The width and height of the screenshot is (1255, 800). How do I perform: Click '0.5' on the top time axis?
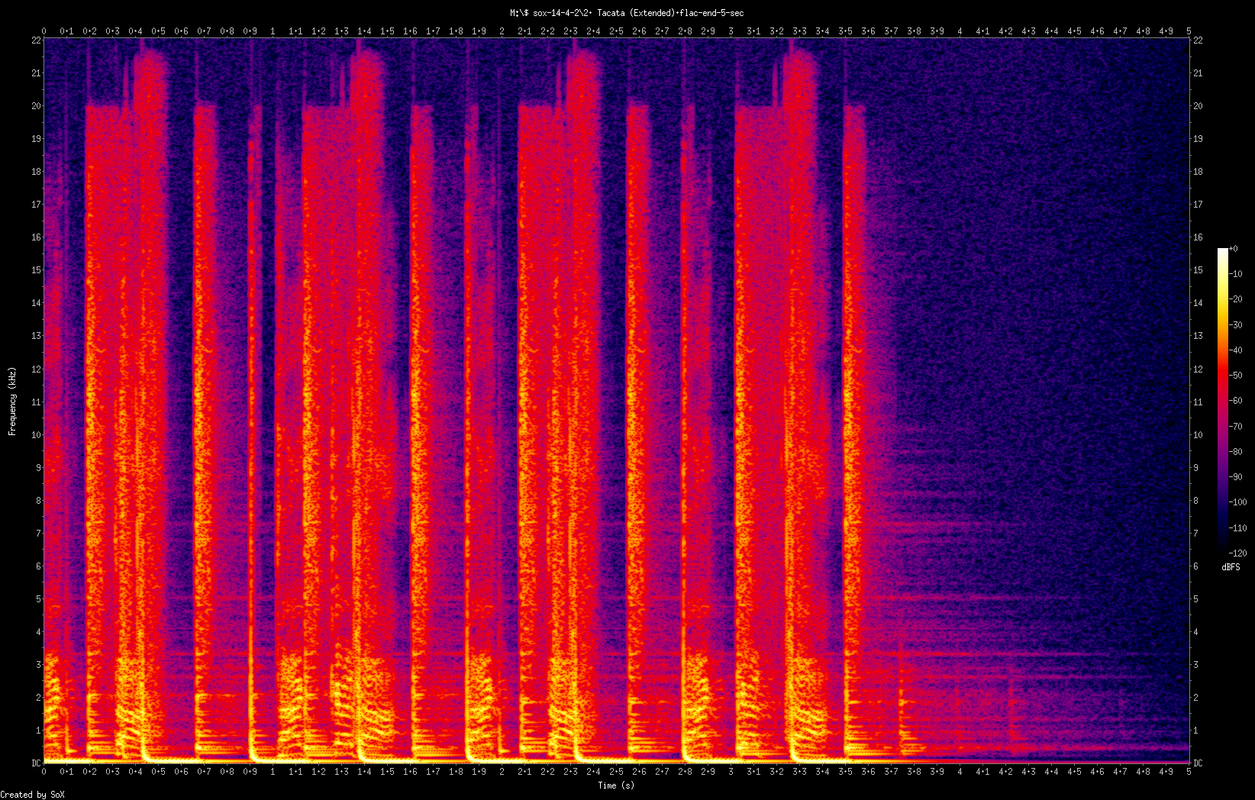[x=158, y=31]
